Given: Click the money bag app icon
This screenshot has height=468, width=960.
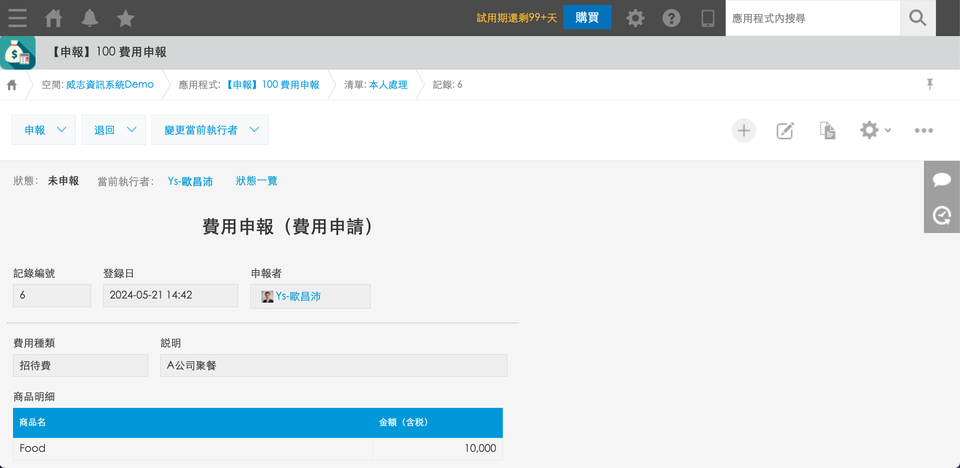Looking at the screenshot, I should coord(18,53).
